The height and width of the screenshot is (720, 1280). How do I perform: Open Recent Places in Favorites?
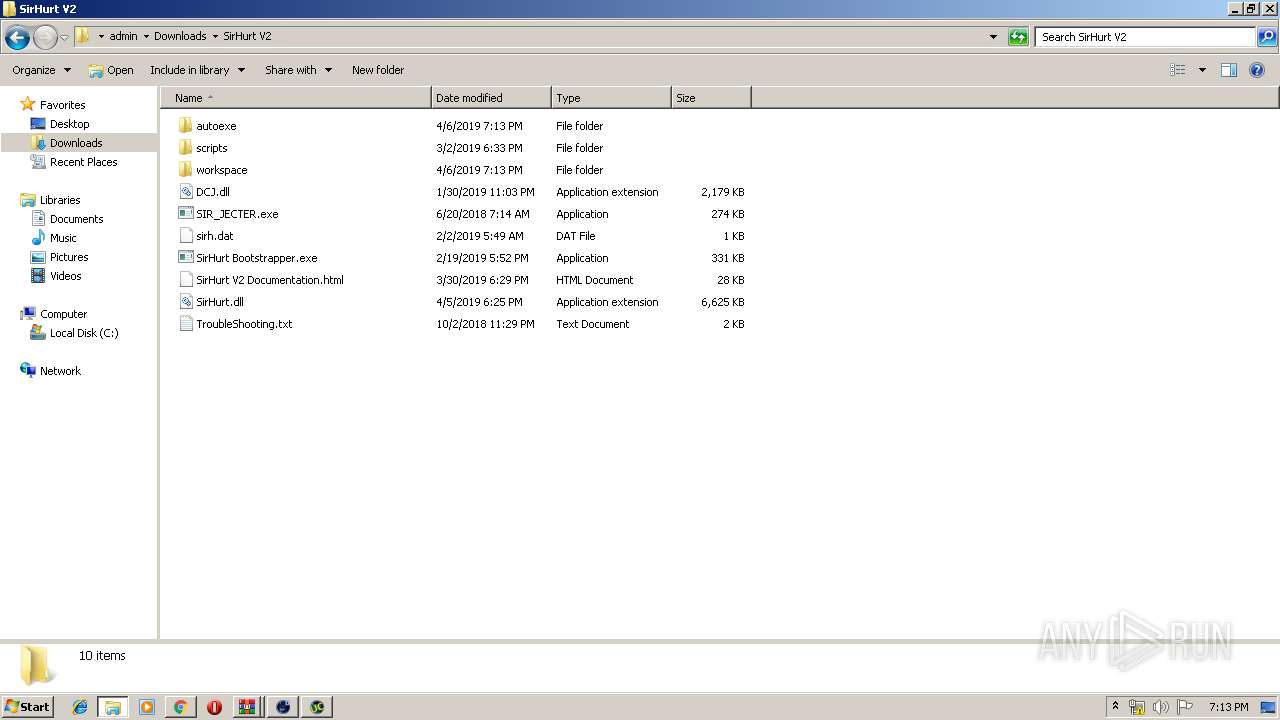pos(83,162)
